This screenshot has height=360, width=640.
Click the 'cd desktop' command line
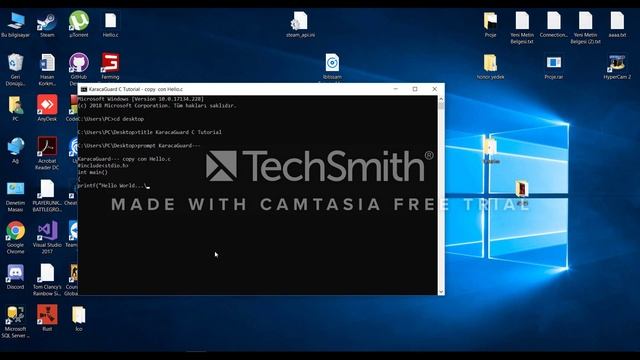click(x=111, y=119)
